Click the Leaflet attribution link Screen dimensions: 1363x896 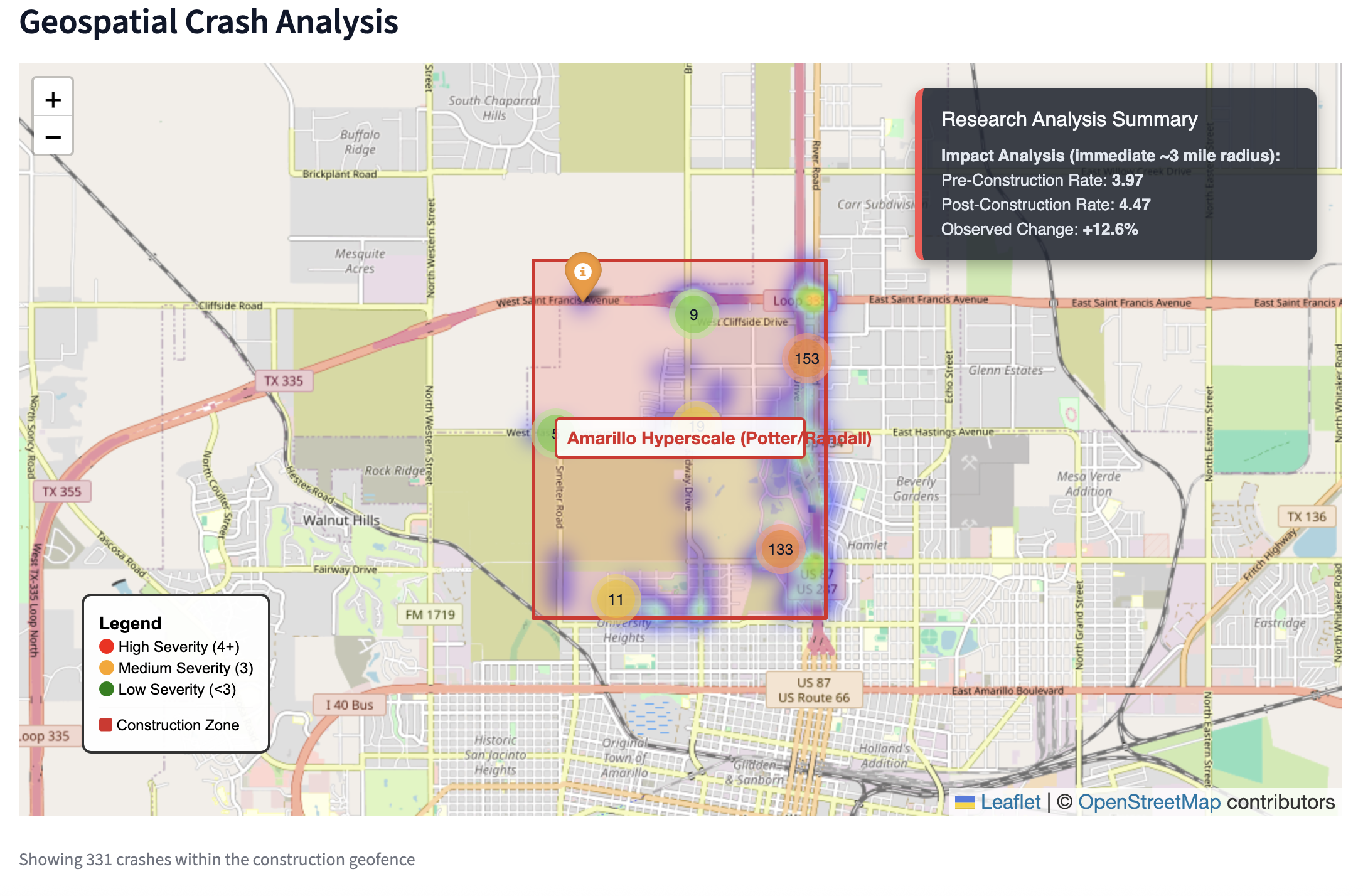click(1010, 802)
